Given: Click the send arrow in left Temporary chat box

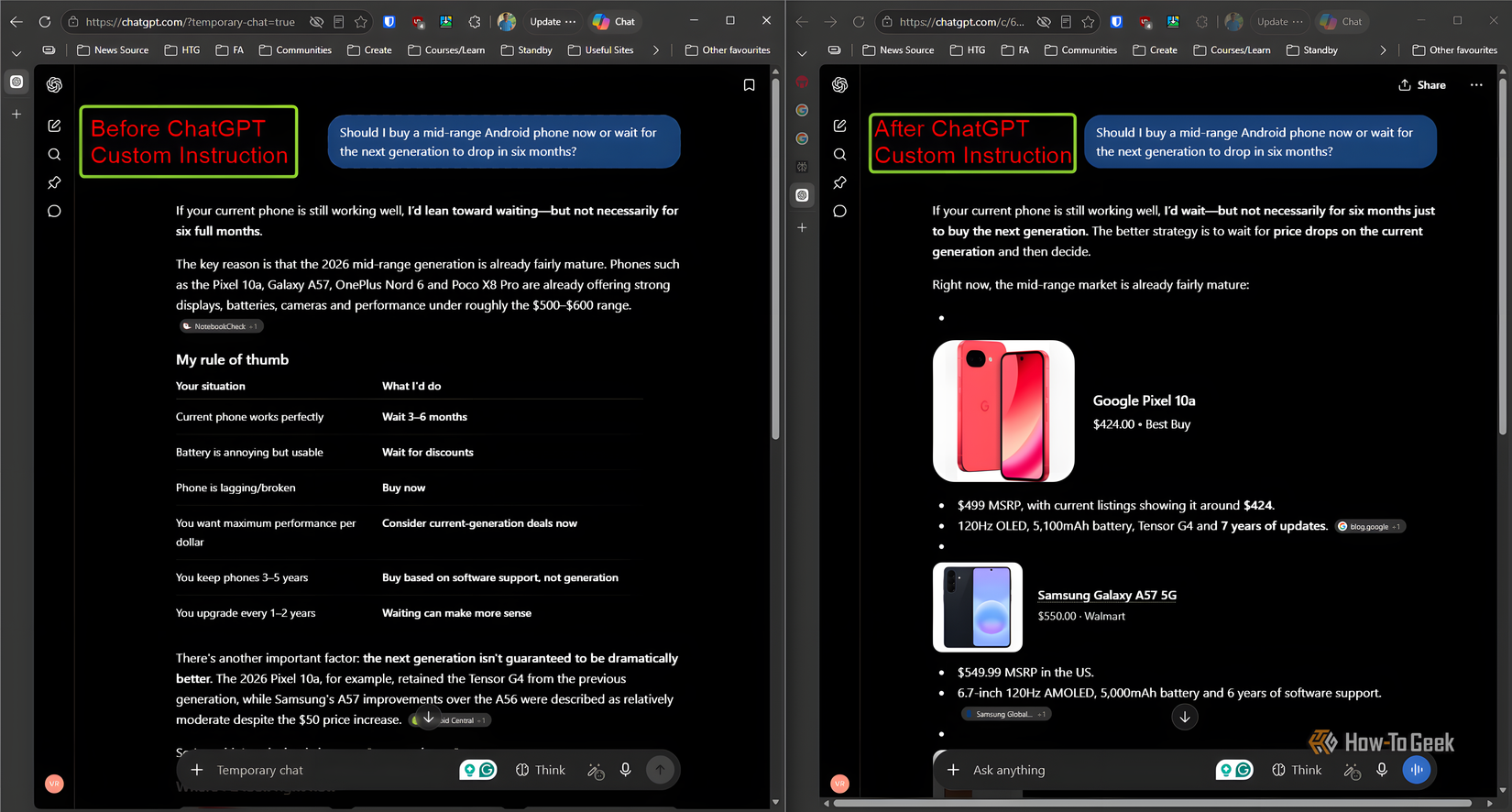Looking at the screenshot, I should (660, 770).
